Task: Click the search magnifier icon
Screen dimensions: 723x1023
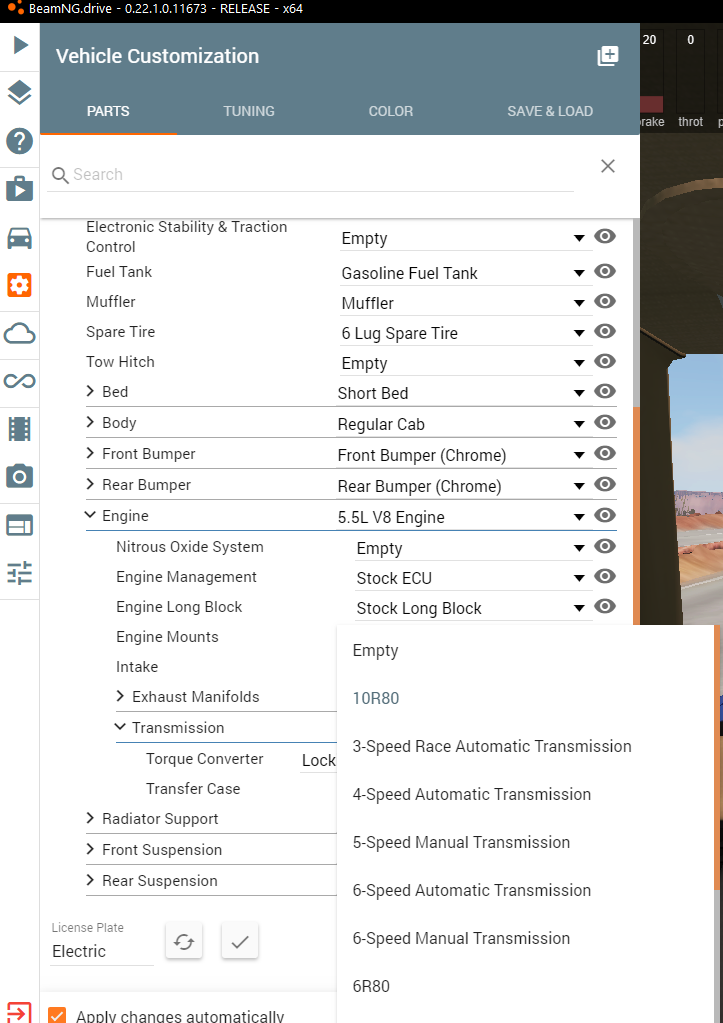Action: click(x=60, y=175)
